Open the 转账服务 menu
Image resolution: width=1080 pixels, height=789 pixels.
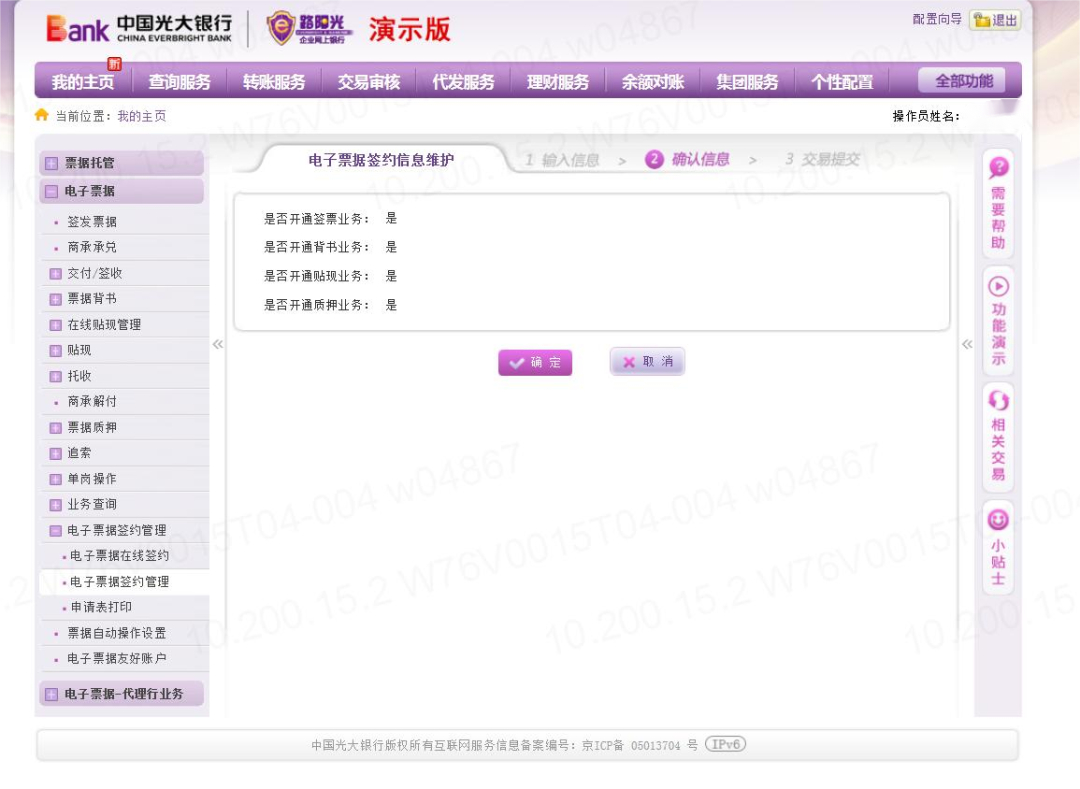pyautogui.click(x=274, y=82)
